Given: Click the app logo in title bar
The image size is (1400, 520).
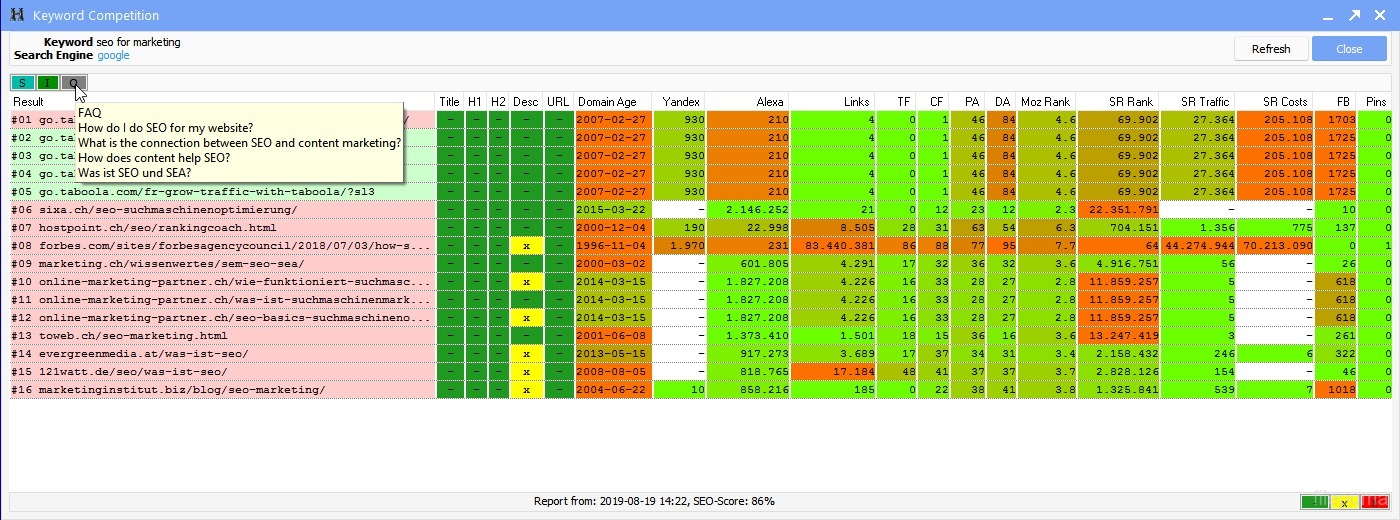Looking at the screenshot, I should tap(16, 16).
